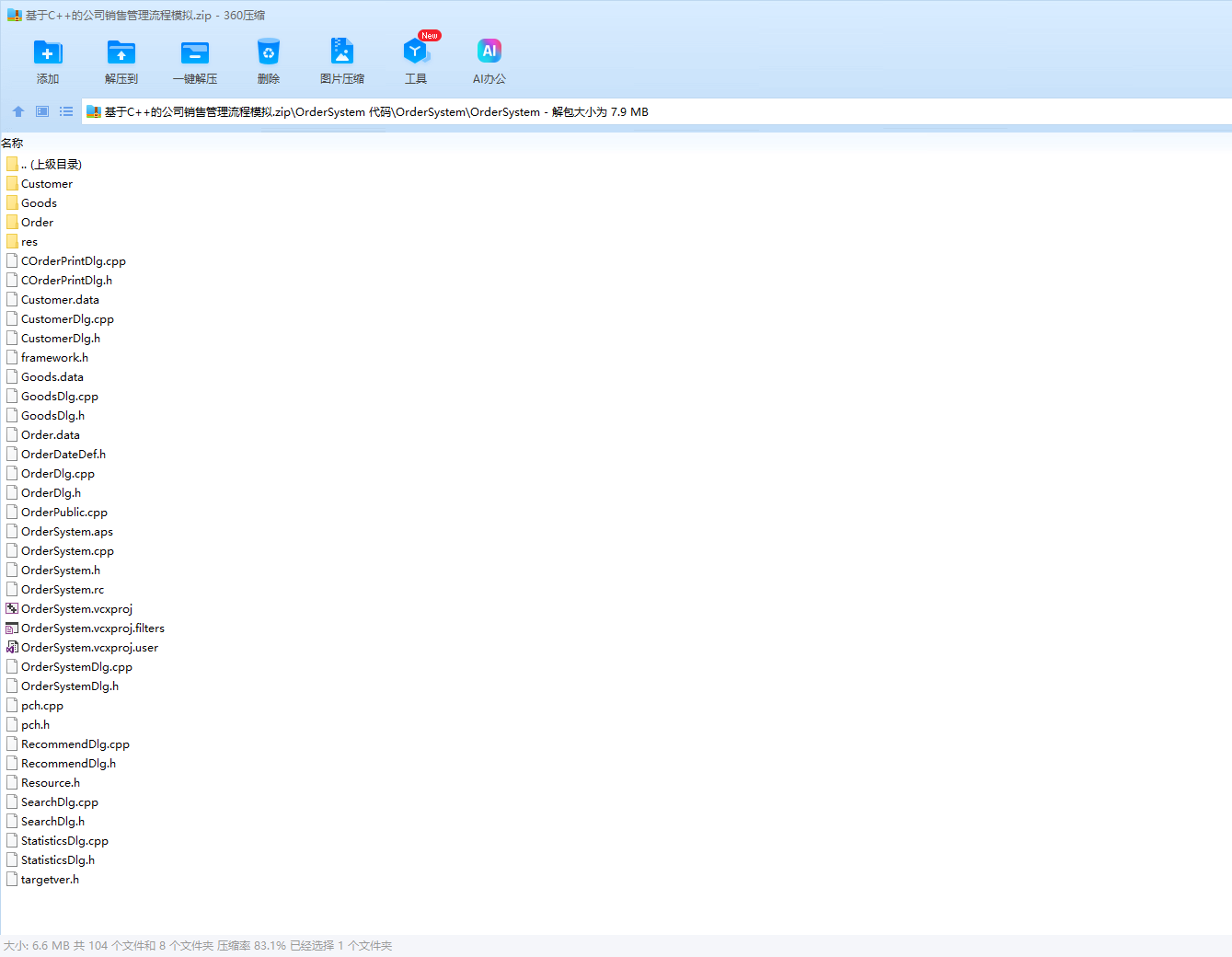Open the AI办公 icon

[x=489, y=52]
